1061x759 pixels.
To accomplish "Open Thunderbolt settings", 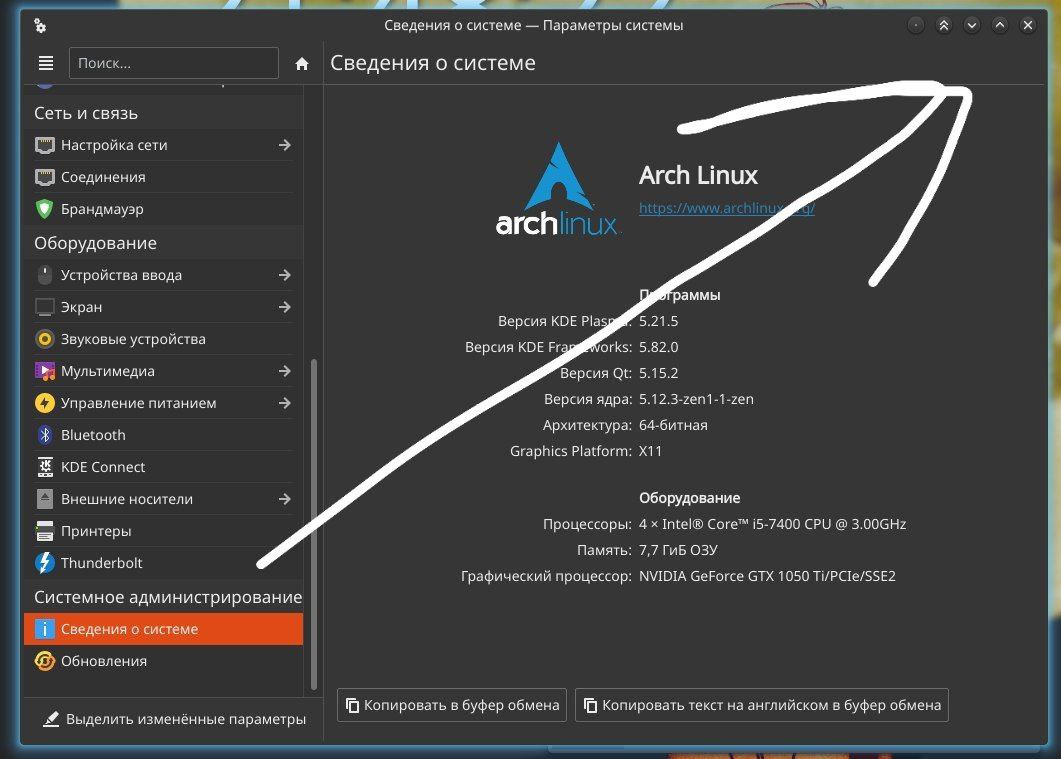I will tap(164, 563).
